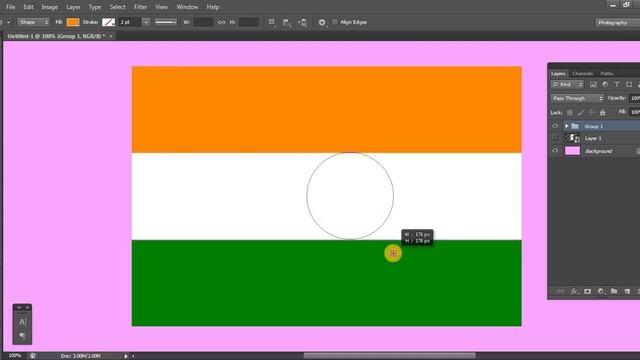640x360 pixels.
Task: Switch to the Channels tab
Action: click(582, 73)
